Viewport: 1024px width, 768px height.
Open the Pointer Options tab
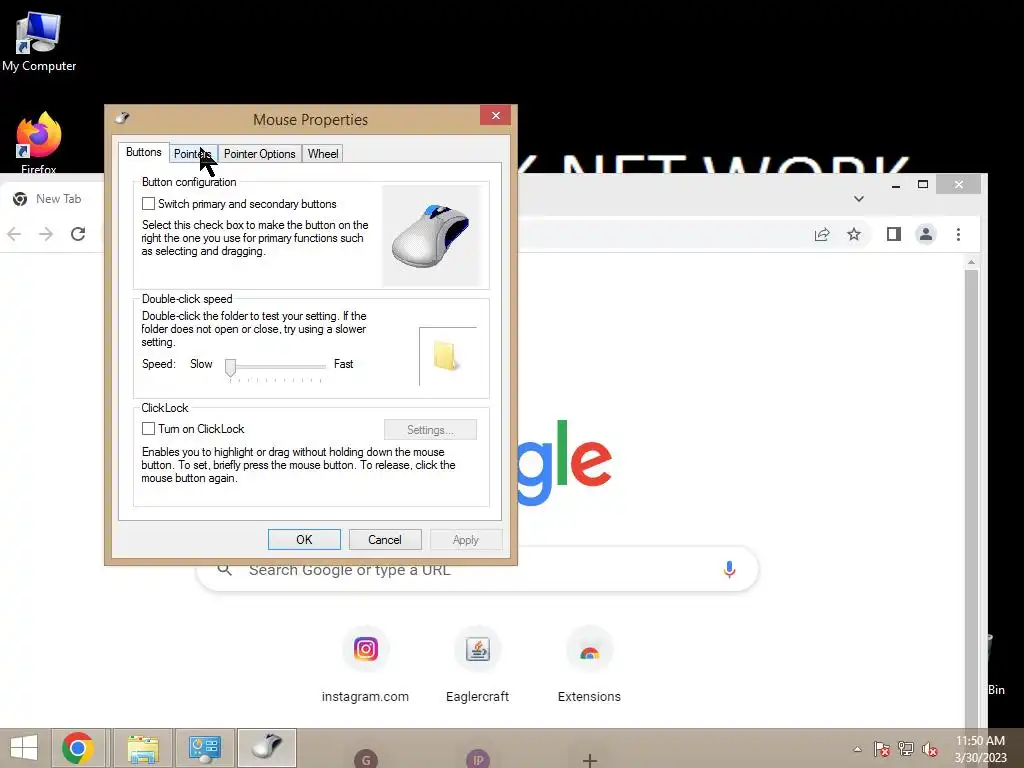click(x=259, y=153)
